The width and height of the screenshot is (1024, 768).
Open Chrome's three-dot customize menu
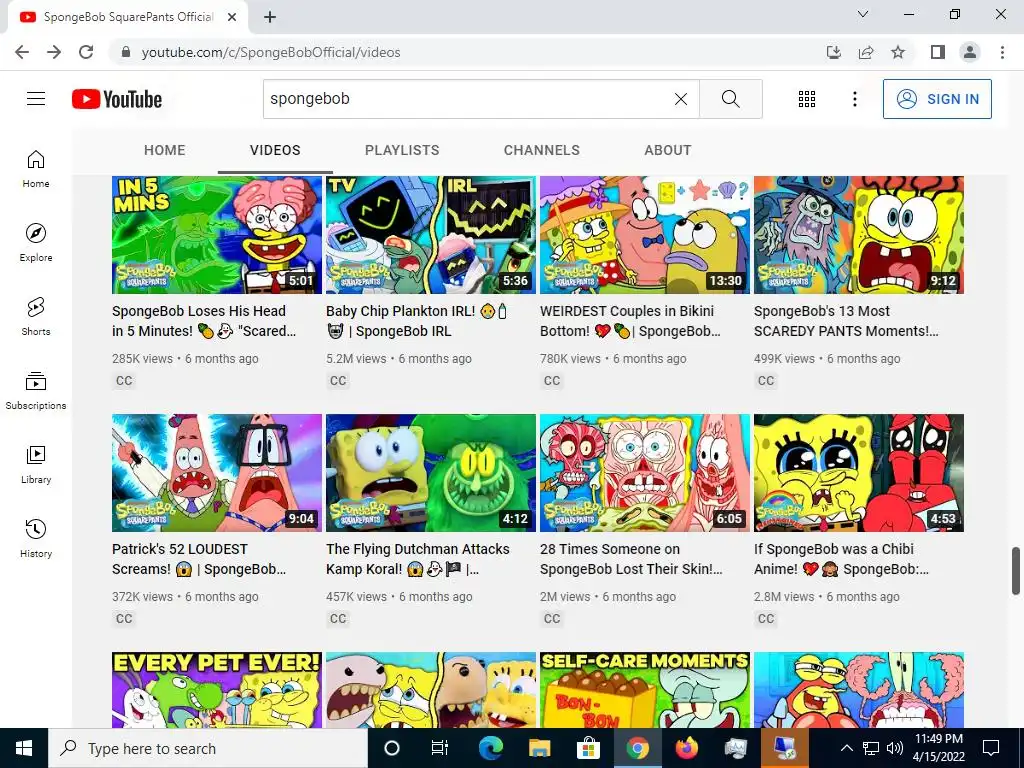coord(1002,52)
